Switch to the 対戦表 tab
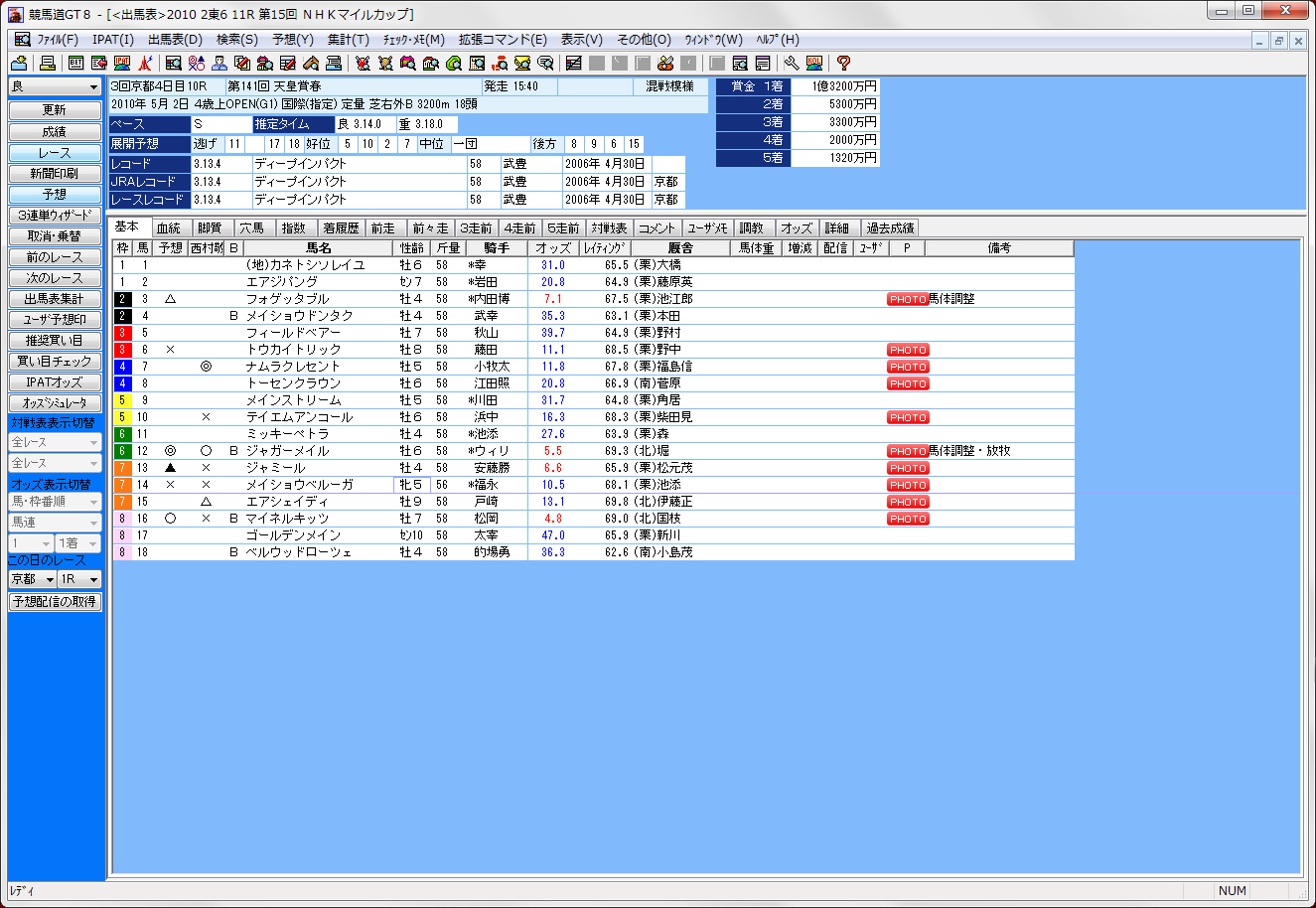This screenshot has height=908, width=1316. (x=609, y=228)
